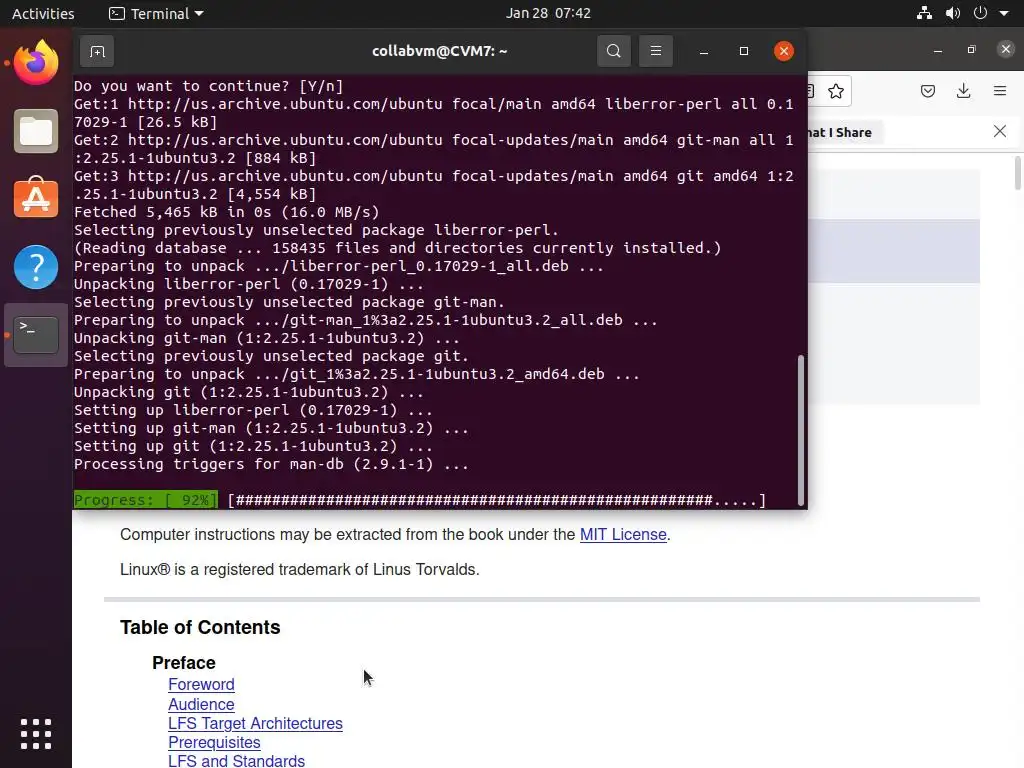Image resolution: width=1024 pixels, height=768 pixels.
Task: Open the Firefox Pocket save icon
Action: pyautogui.click(x=927, y=91)
